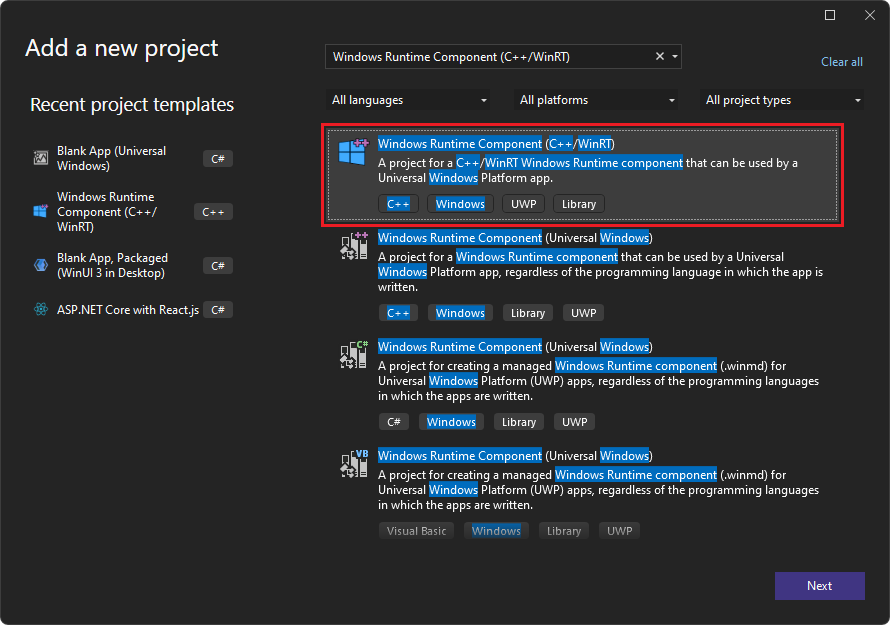Clear the search box with the X button

659,57
